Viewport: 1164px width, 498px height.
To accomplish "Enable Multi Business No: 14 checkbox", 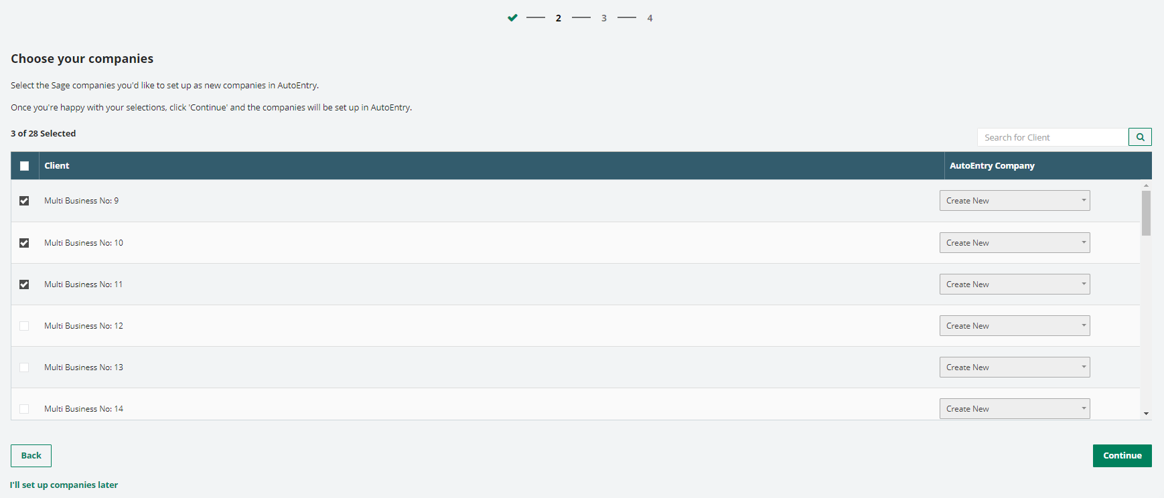I will click(x=25, y=409).
